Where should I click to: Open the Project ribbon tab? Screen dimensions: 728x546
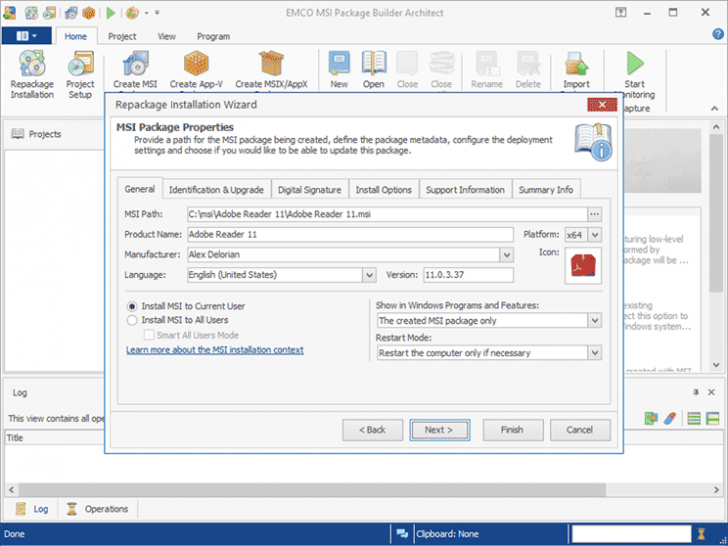[122, 36]
